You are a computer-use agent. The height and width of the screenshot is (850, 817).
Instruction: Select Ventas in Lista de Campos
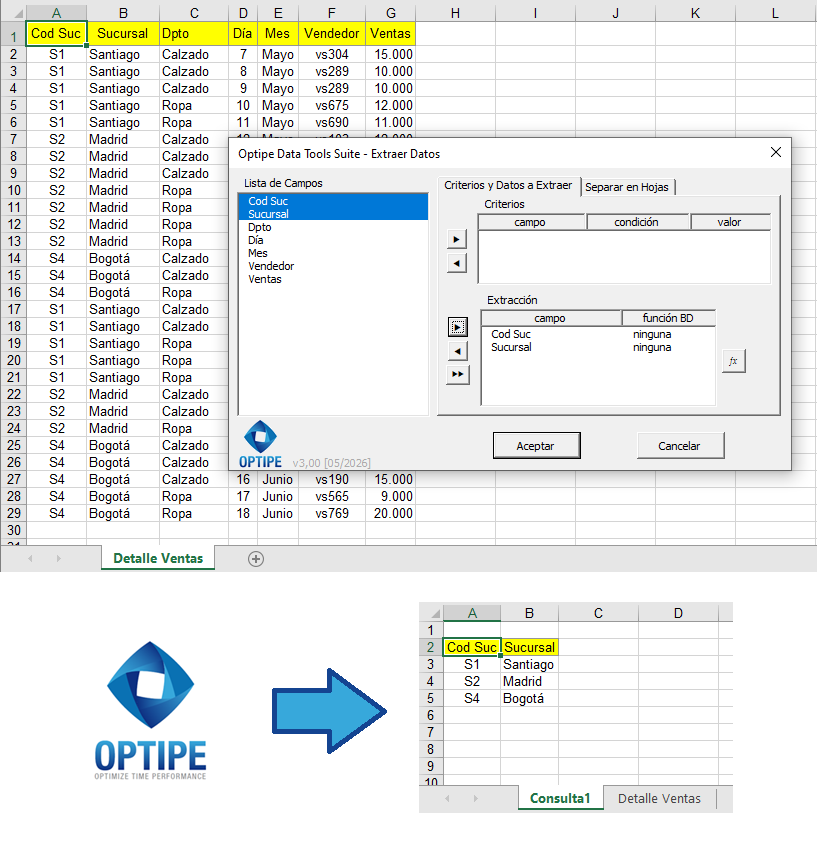333,279
